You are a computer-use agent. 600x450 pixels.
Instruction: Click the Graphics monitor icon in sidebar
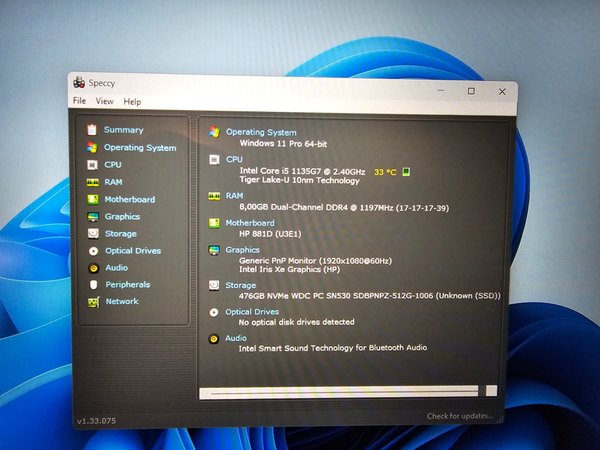click(x=93, y=217)
